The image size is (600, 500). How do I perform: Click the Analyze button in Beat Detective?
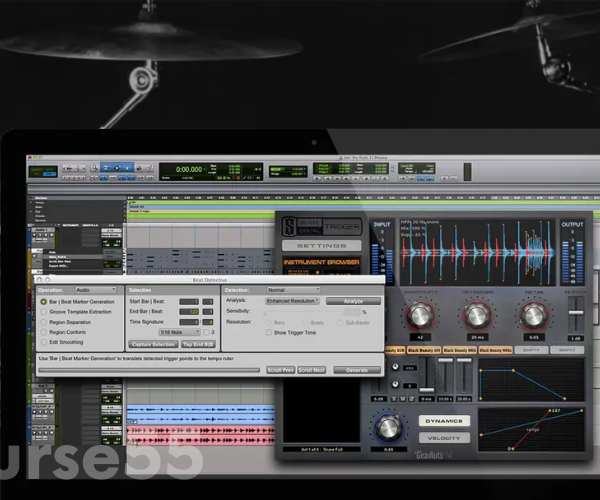pyautogui.click(x=353, y=301)
